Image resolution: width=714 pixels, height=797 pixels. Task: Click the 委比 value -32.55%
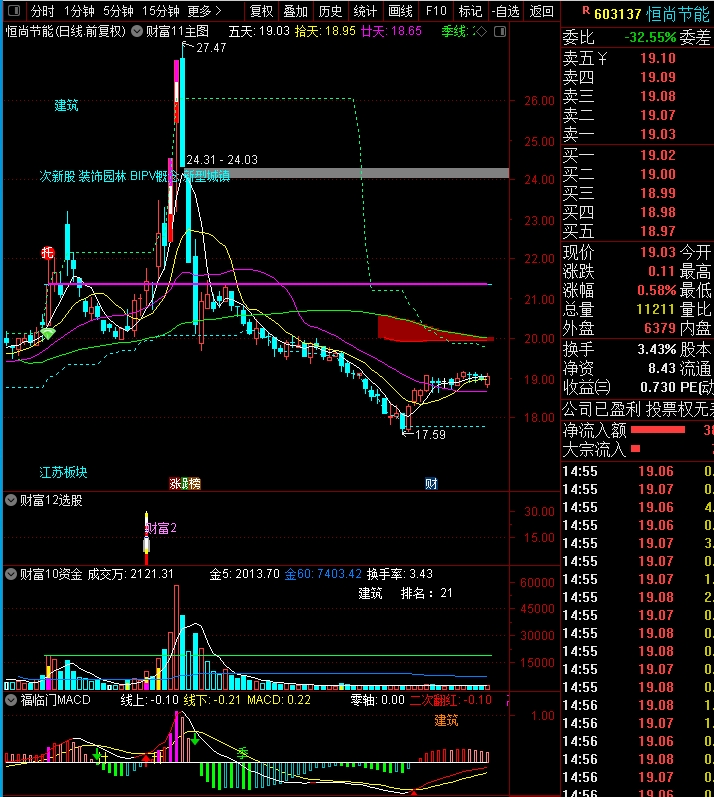coord(650,38)
